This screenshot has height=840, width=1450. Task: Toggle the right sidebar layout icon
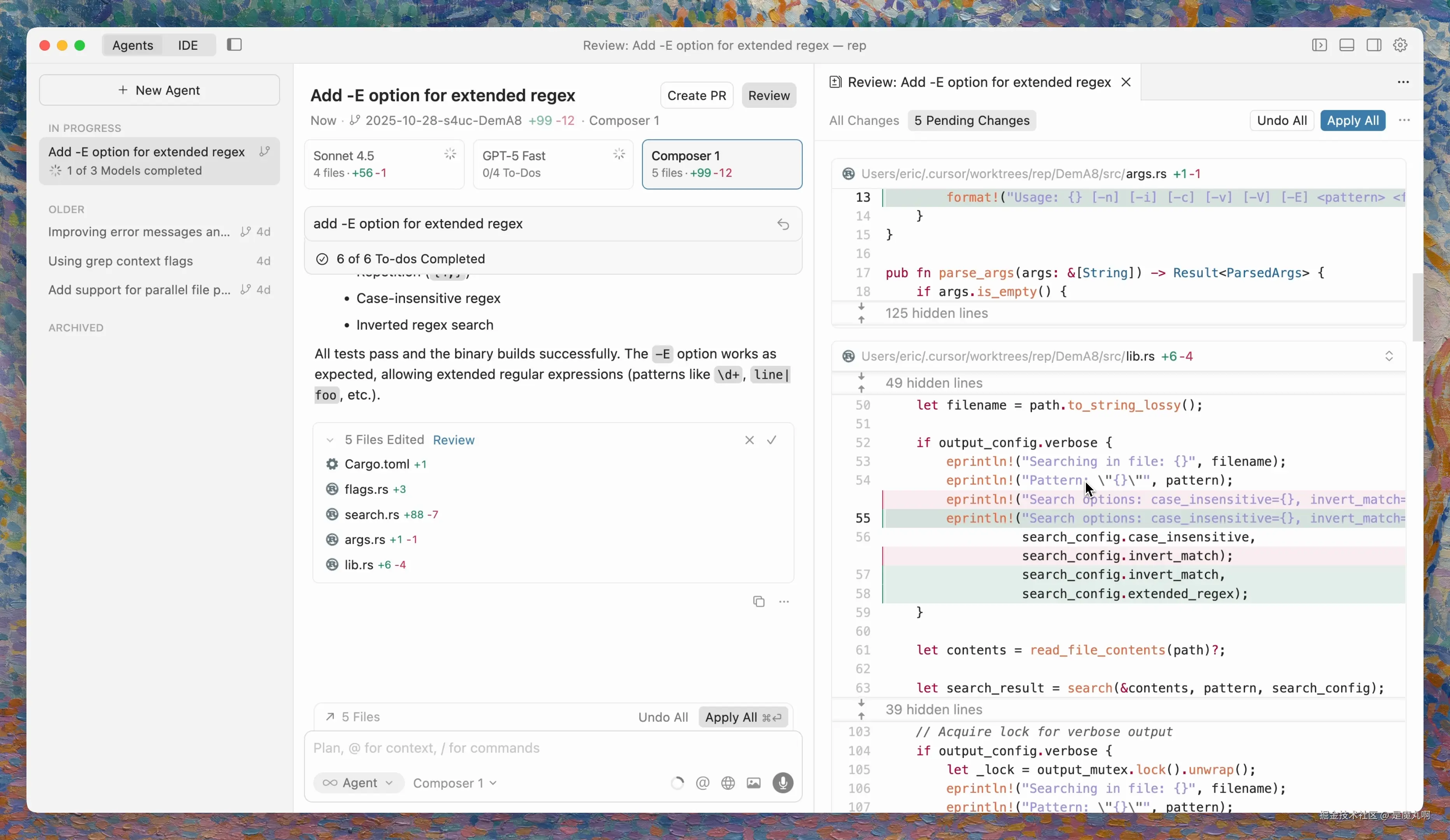(x=1373, y=45)
